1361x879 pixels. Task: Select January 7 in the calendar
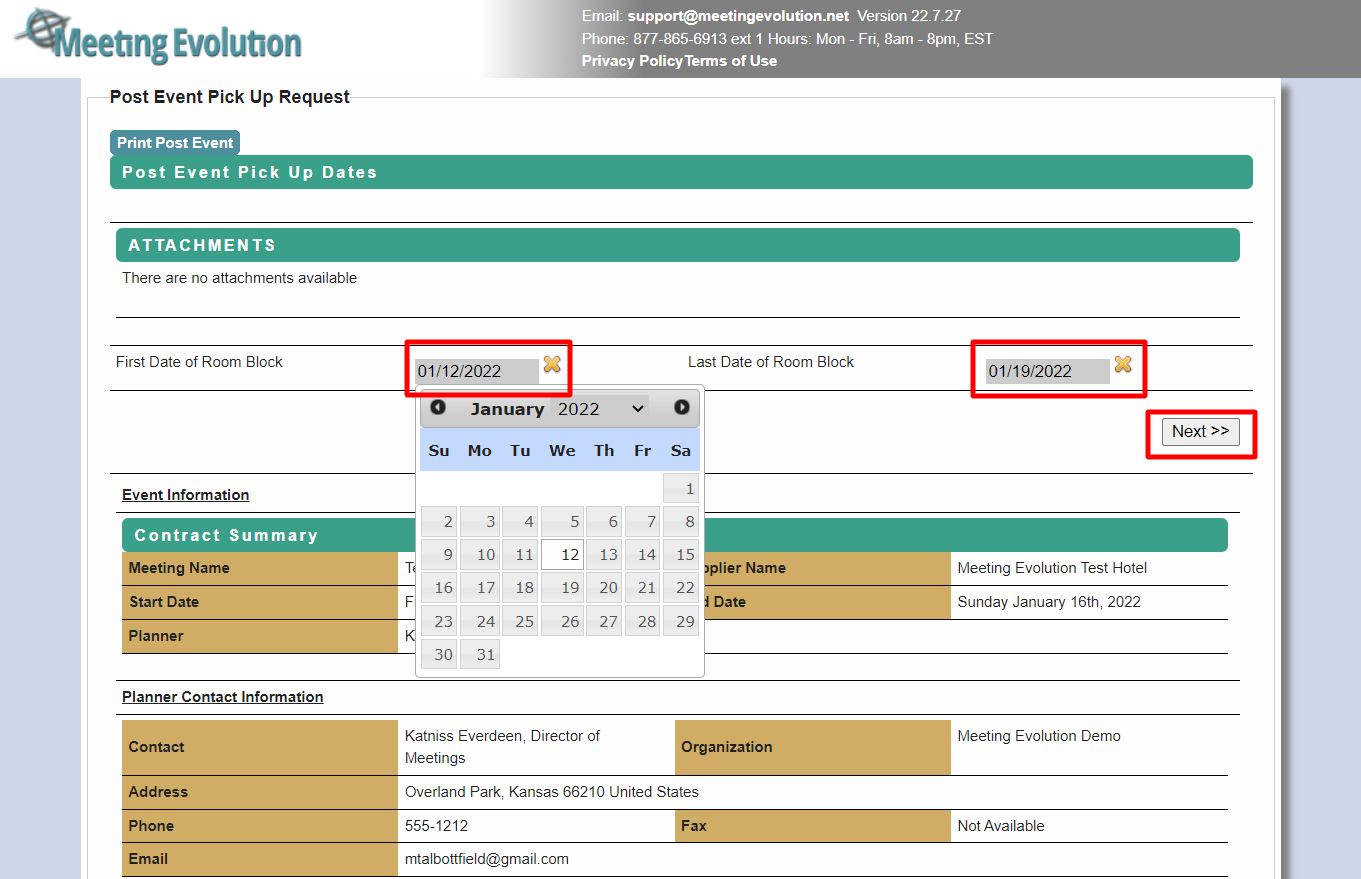click(x=643, y=522)
